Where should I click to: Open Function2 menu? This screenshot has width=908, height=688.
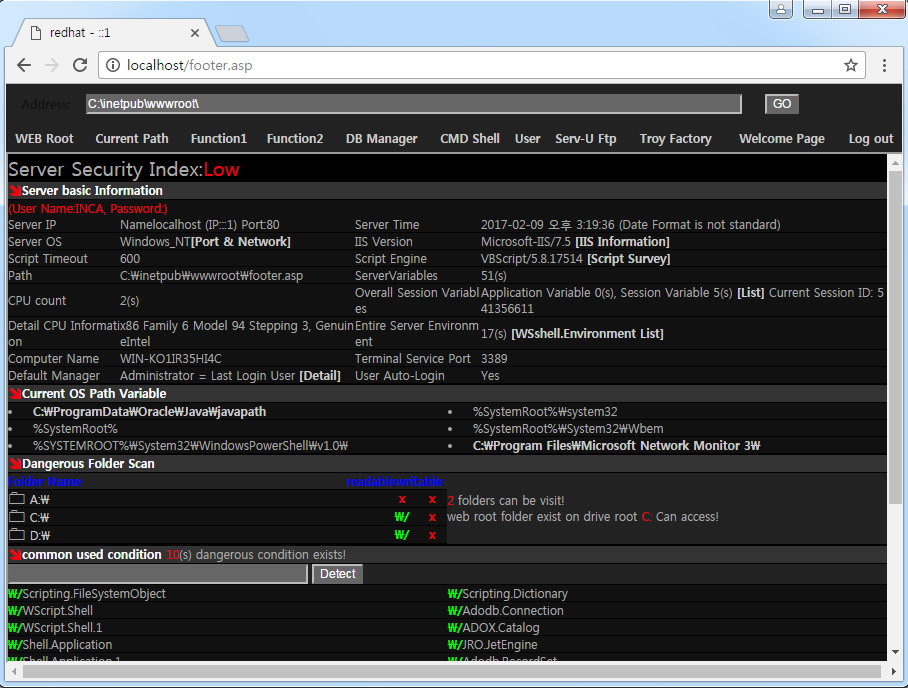click(295, 139)
